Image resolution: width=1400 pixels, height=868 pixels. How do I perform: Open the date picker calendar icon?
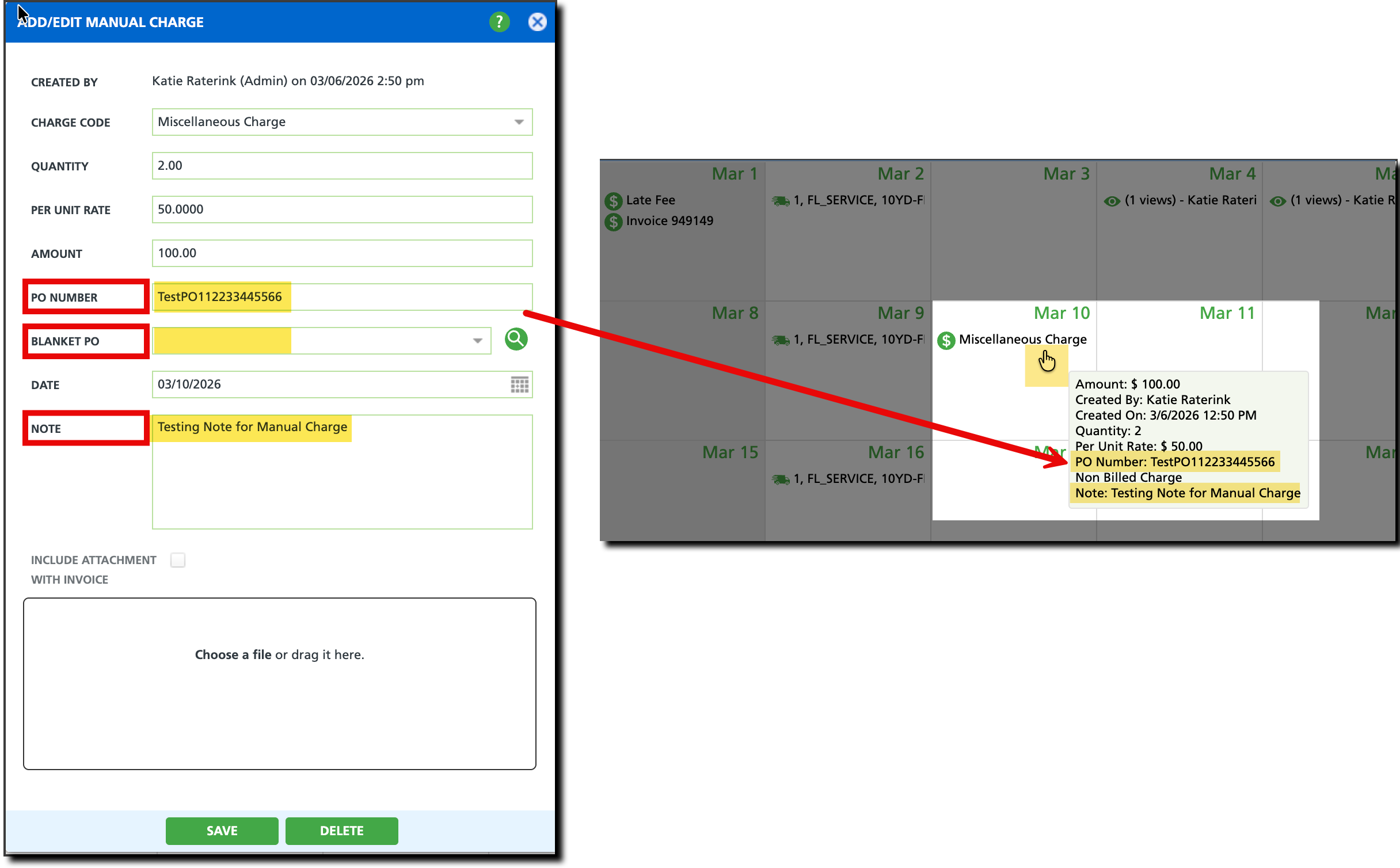[519, 384]
